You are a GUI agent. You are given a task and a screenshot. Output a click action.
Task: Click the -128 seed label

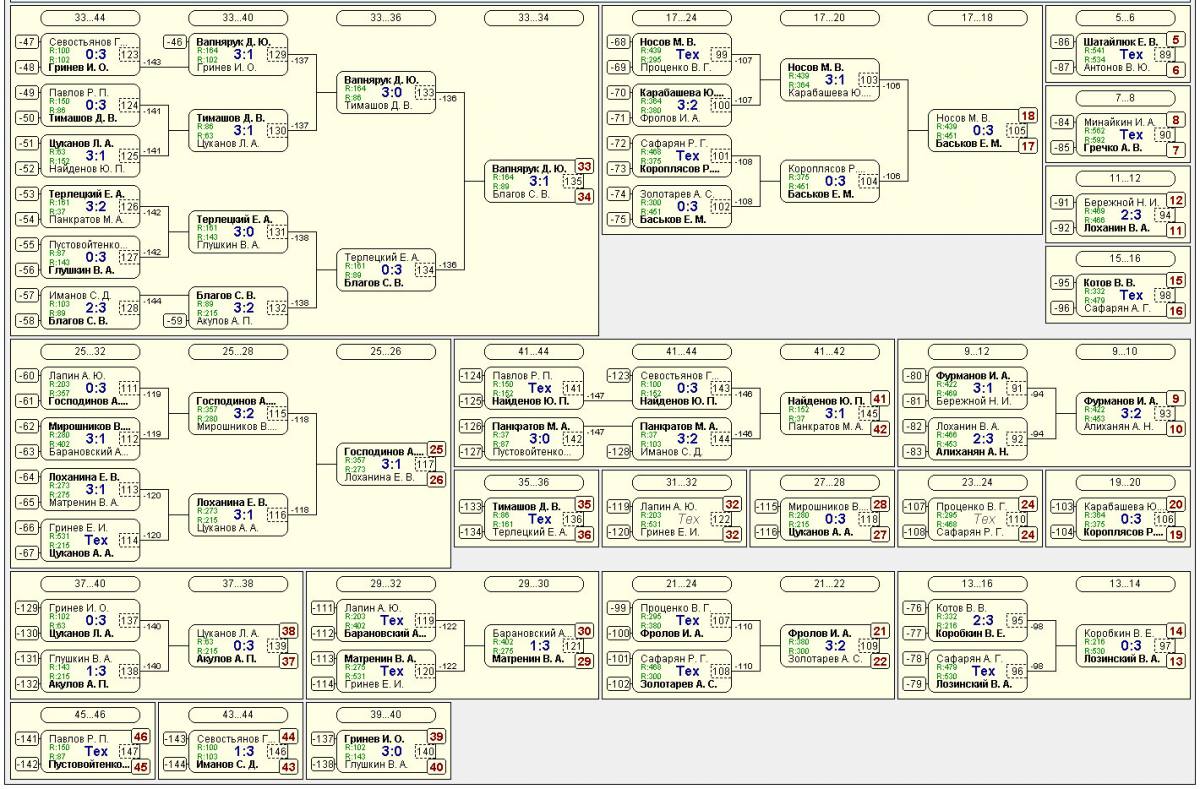click(617, 451)
